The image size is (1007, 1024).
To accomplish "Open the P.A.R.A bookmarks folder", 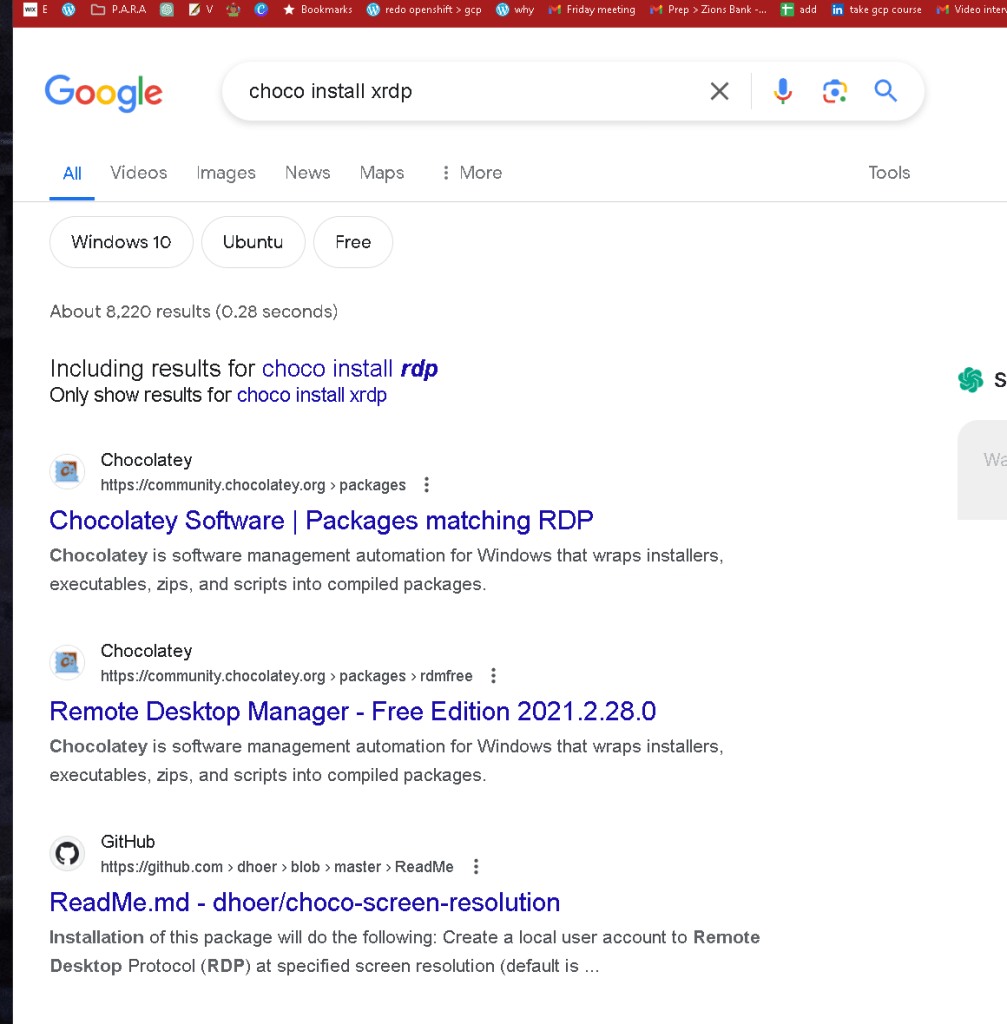I will point(118,9).
